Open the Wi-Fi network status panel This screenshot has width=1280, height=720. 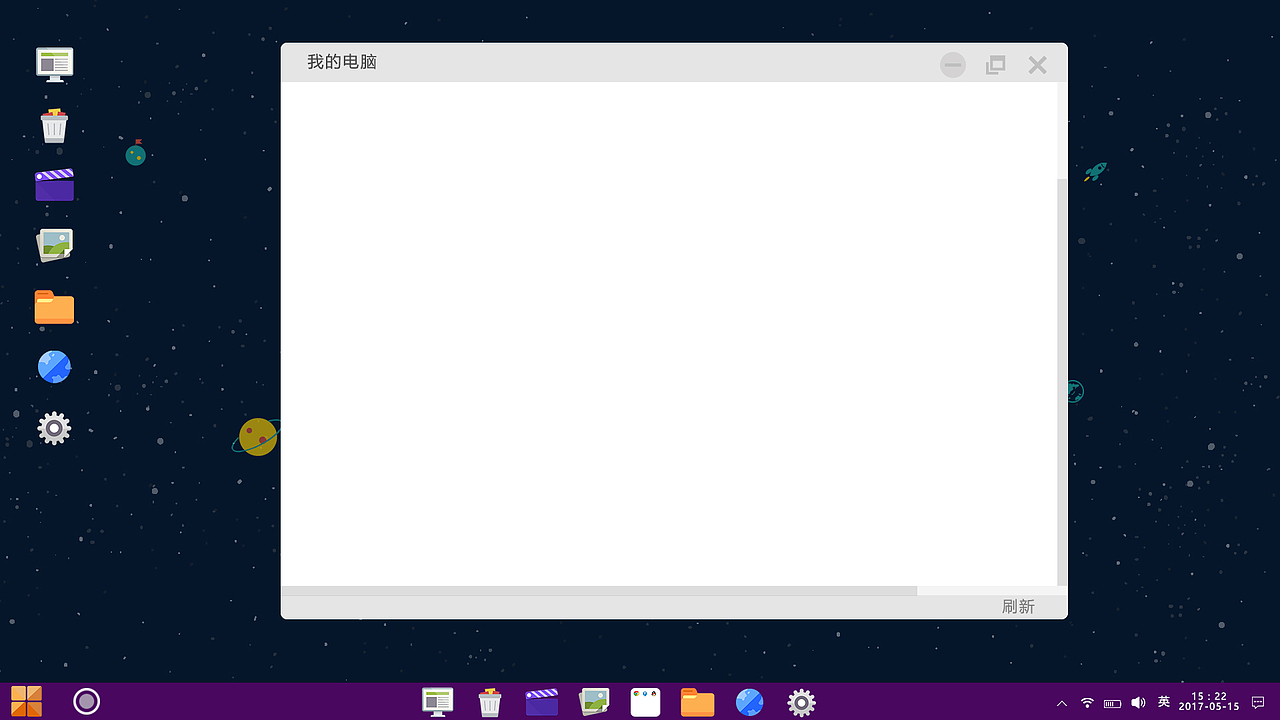(x=1087, y=702)
